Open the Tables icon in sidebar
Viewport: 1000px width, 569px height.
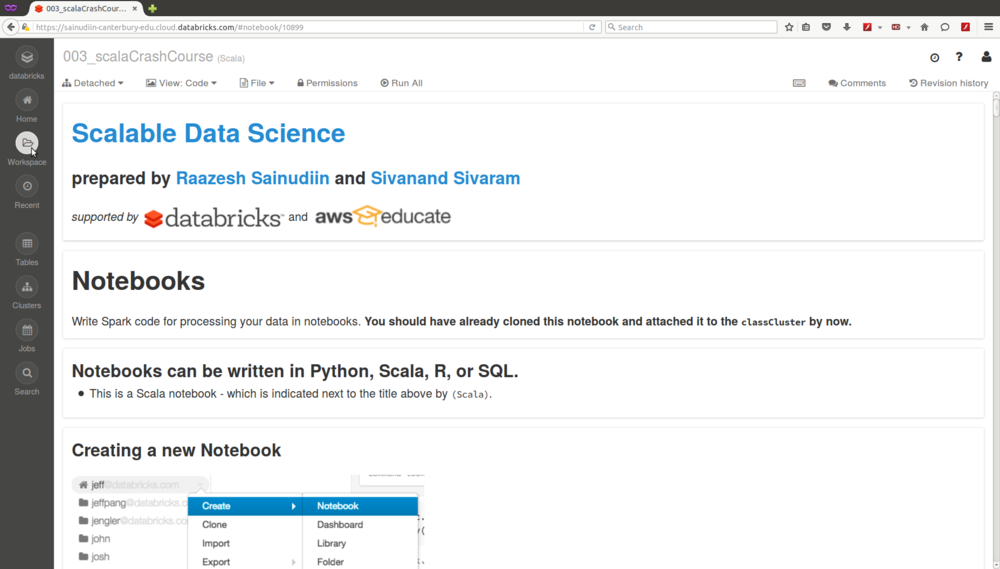point(27,244)
